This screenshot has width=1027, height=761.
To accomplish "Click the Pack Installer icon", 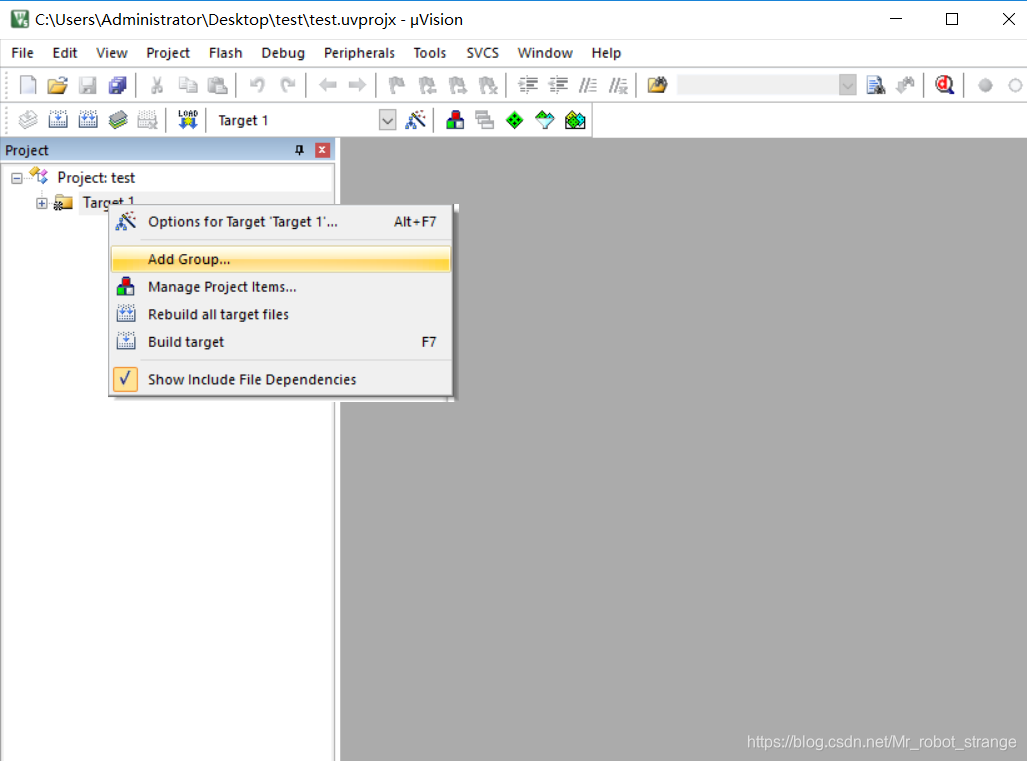I will [x=575, y=120].
